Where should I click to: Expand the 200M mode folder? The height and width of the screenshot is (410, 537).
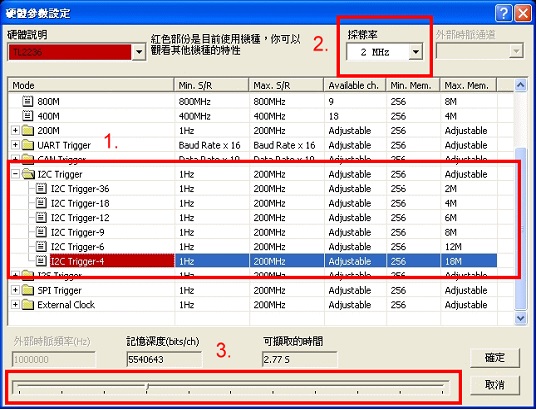click(15, 130)
